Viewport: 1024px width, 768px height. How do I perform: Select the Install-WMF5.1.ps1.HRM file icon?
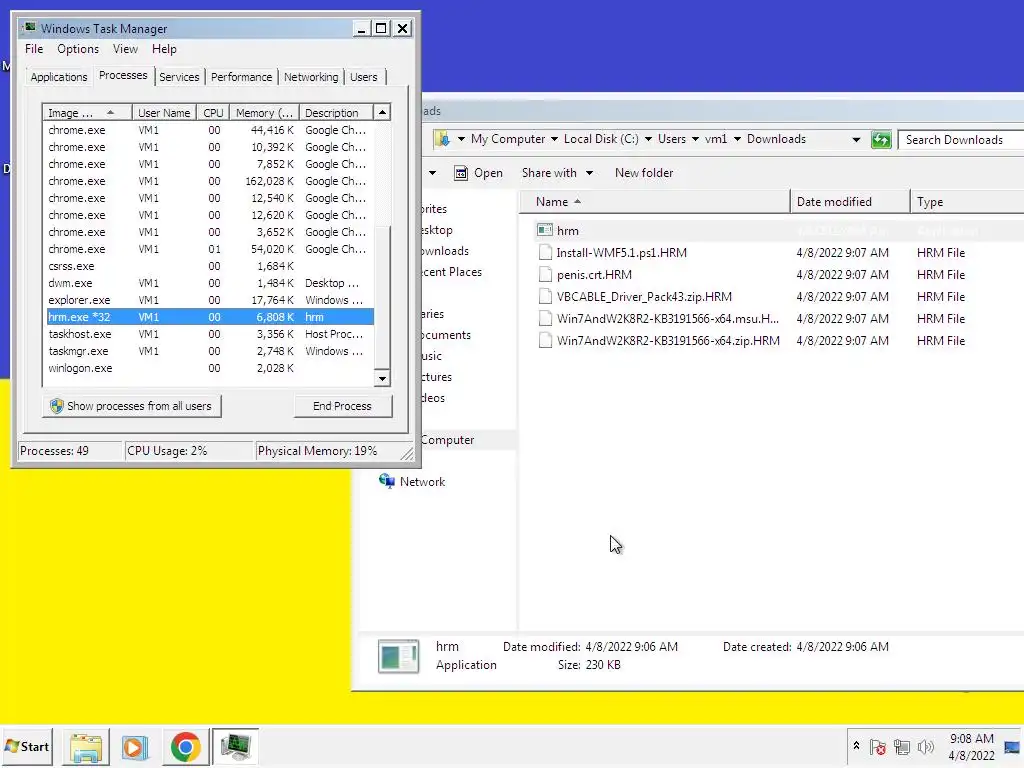click(545, 253)
